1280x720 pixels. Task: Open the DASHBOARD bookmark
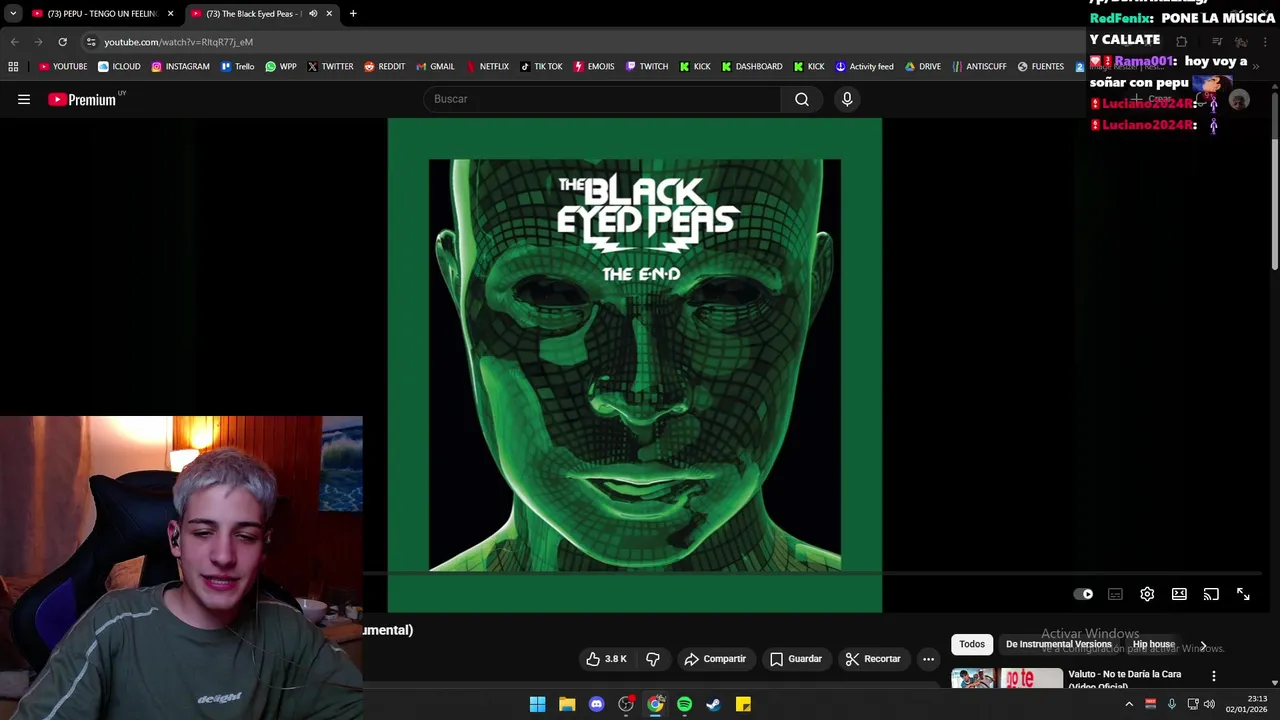point(751,67)
